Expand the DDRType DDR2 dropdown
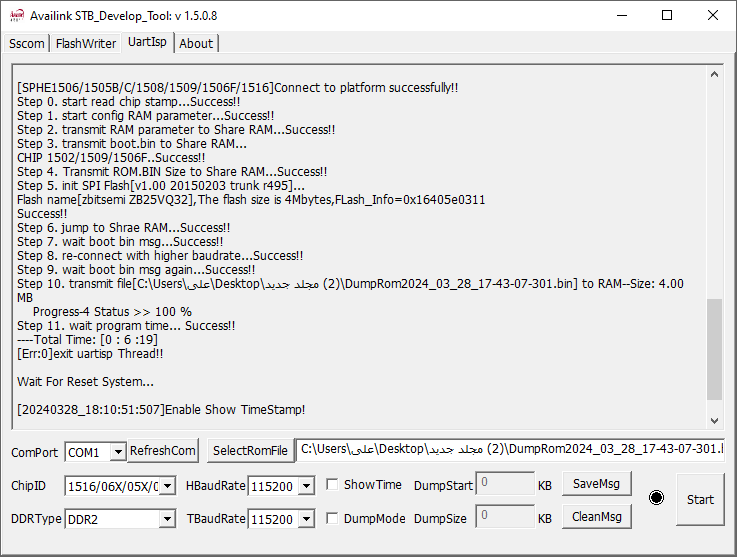The image size is (737, 557). [167, 519]
